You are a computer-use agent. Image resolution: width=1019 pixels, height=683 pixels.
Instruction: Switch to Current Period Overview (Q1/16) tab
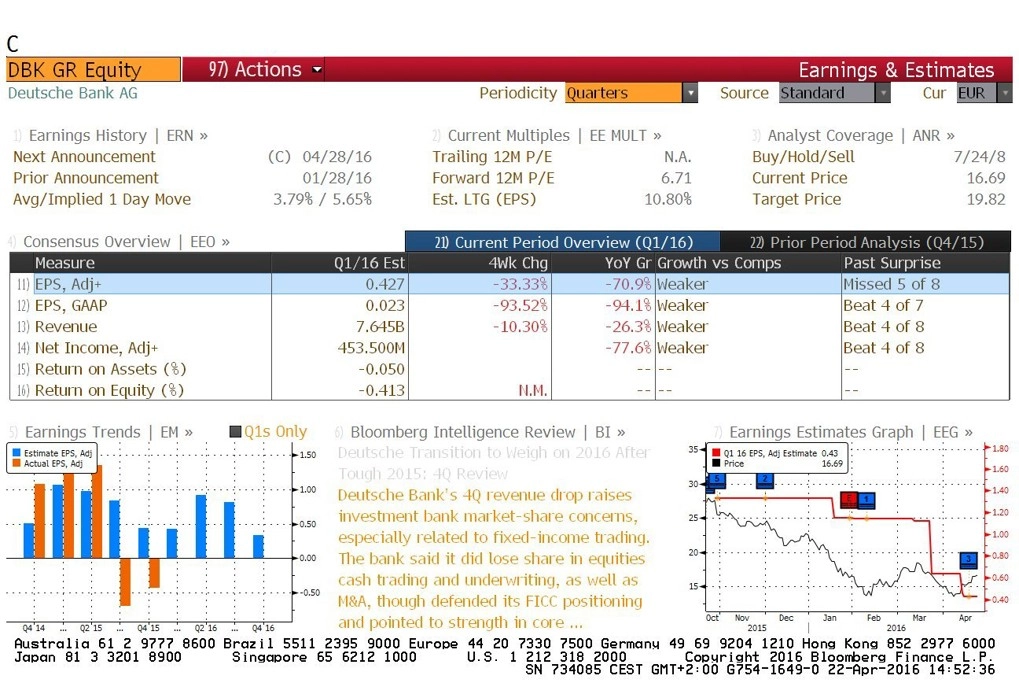point(563,242)
